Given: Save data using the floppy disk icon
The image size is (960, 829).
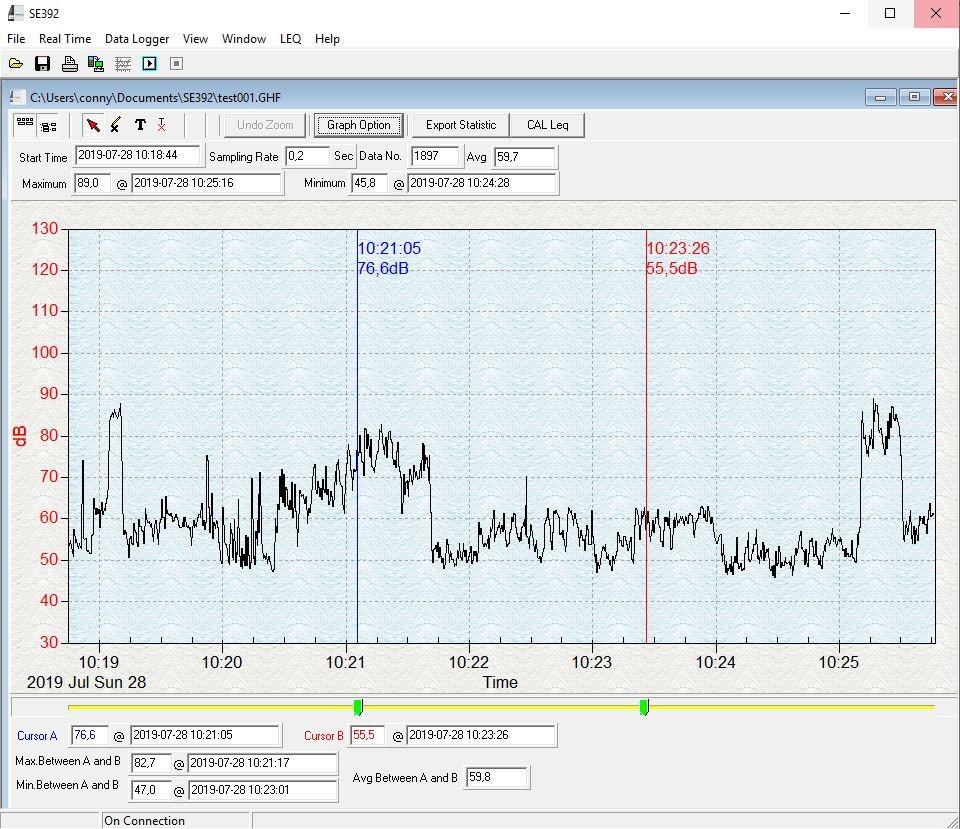Looking at the screenshot, I should tap(42, 64).
